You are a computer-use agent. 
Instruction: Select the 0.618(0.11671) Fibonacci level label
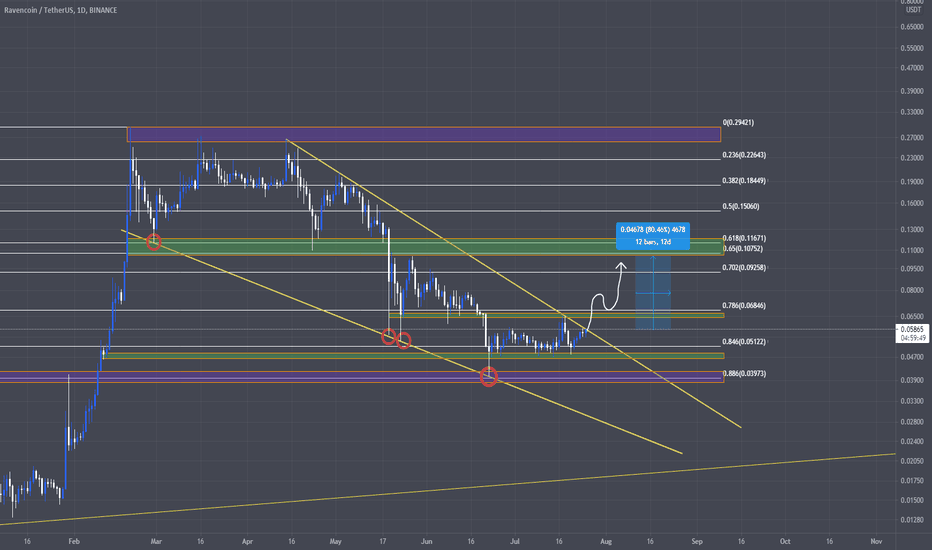744,238
